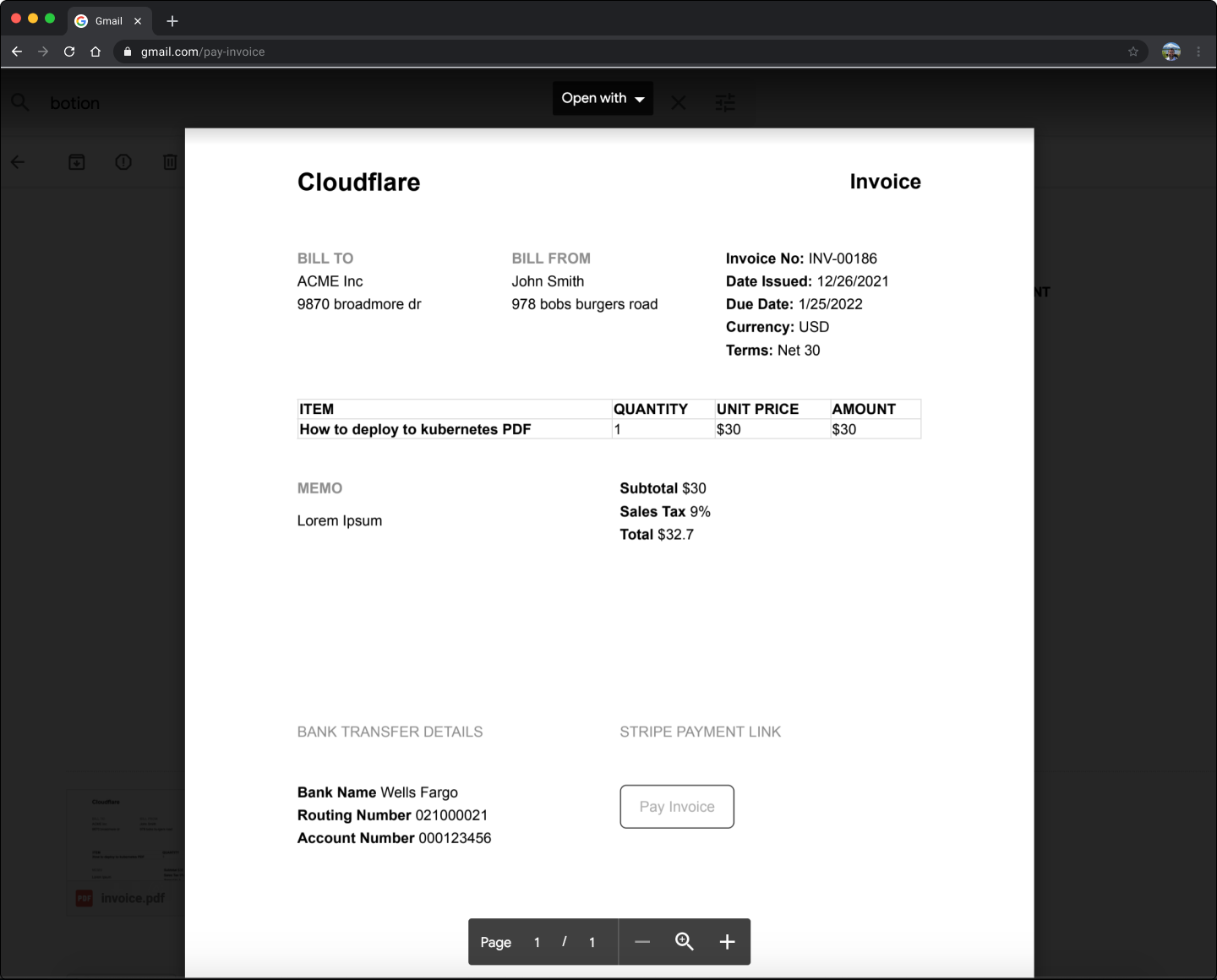Click the magnifier zoom reset icon
The height and width of the screenshot is (980, 1217).
pyautogui.click(x=685, y=942)
